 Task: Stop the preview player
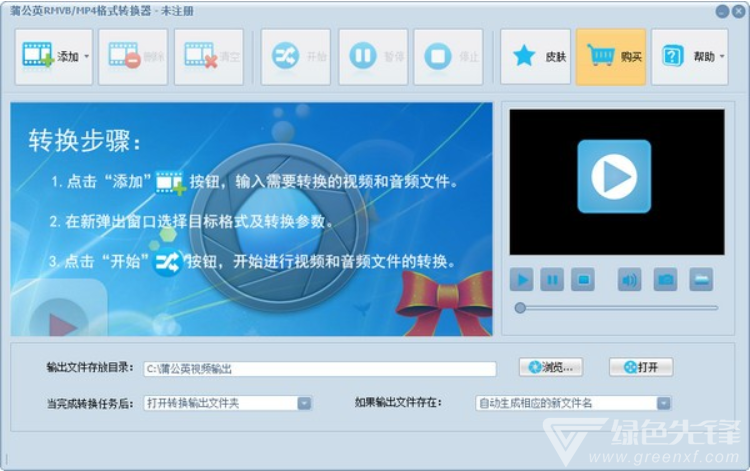(x=583, y=280)
